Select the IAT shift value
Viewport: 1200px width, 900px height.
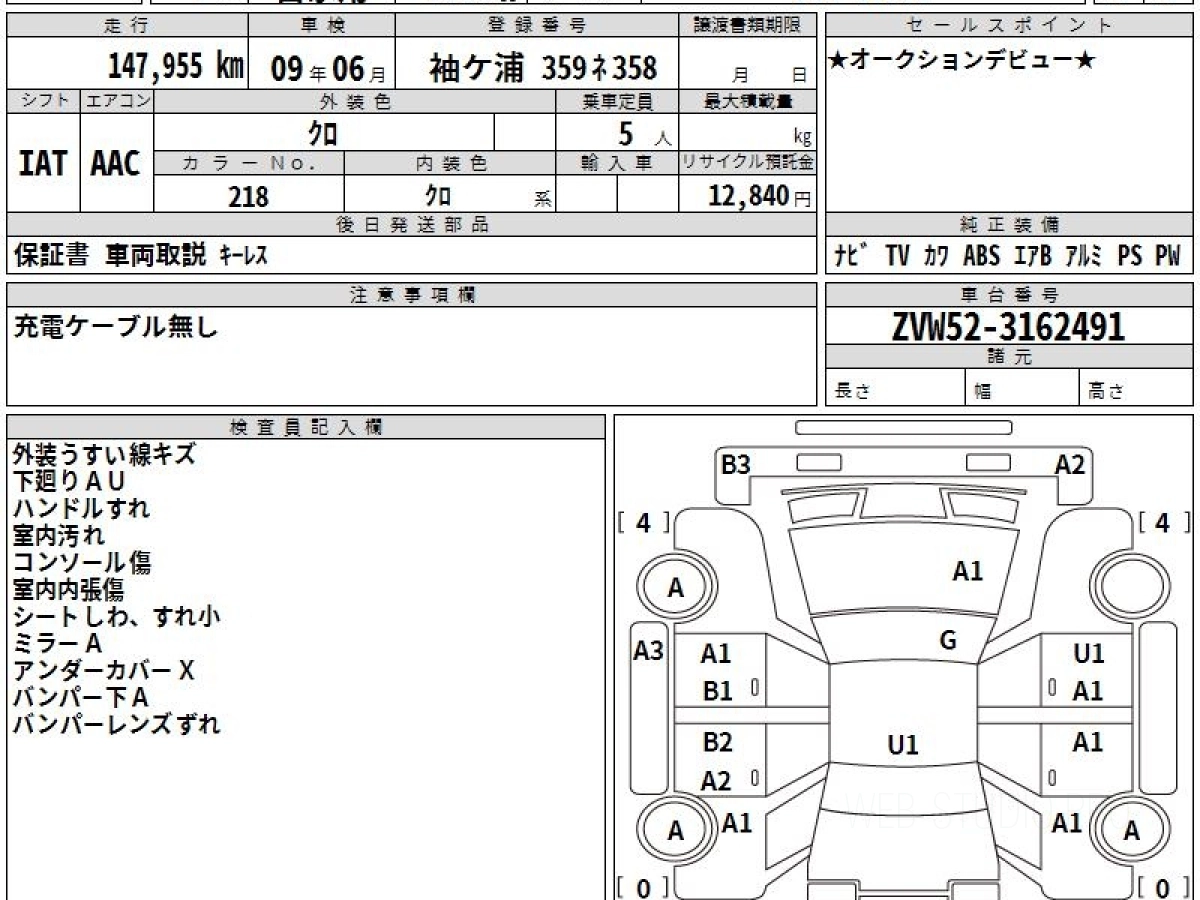(43, 165)
